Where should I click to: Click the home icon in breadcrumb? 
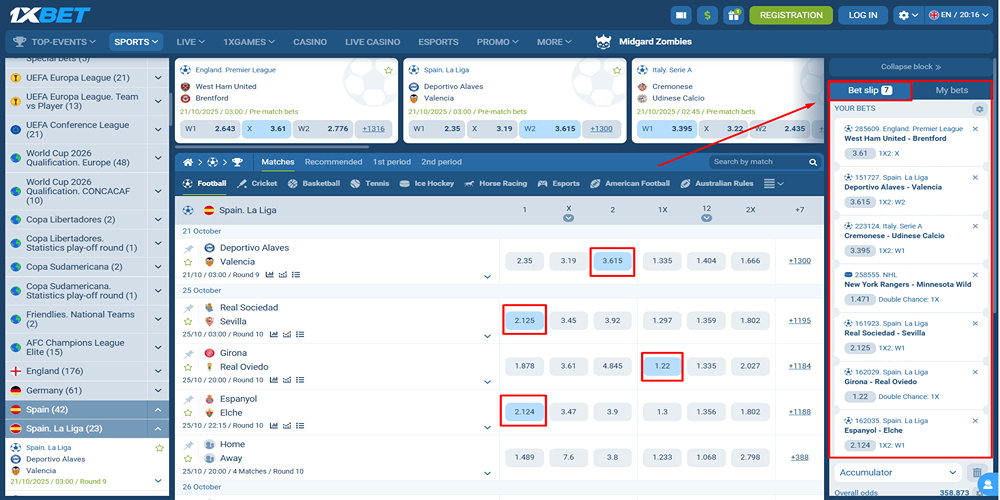point(188,162)
